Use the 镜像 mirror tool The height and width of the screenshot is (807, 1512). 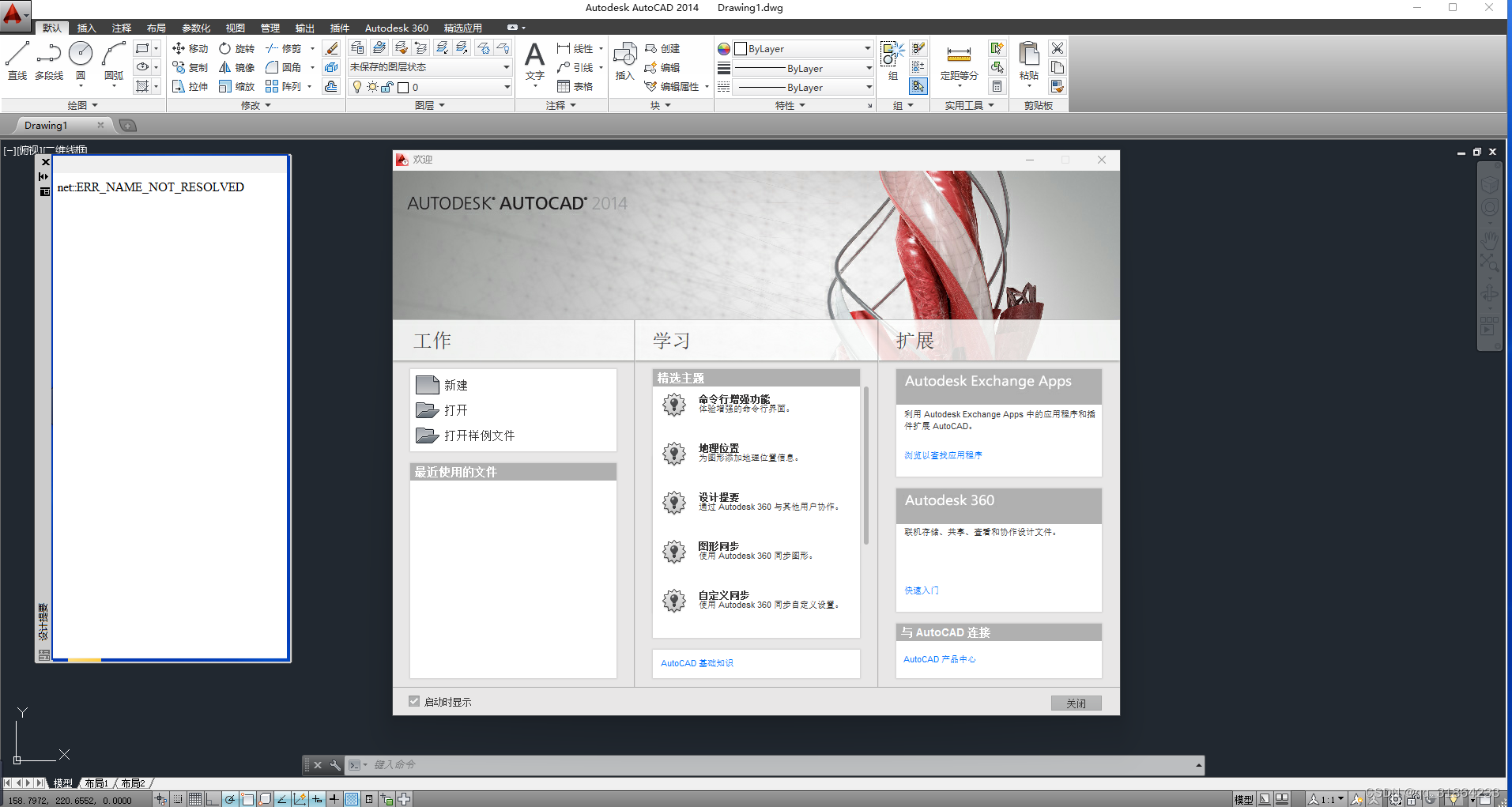[237, 67]
